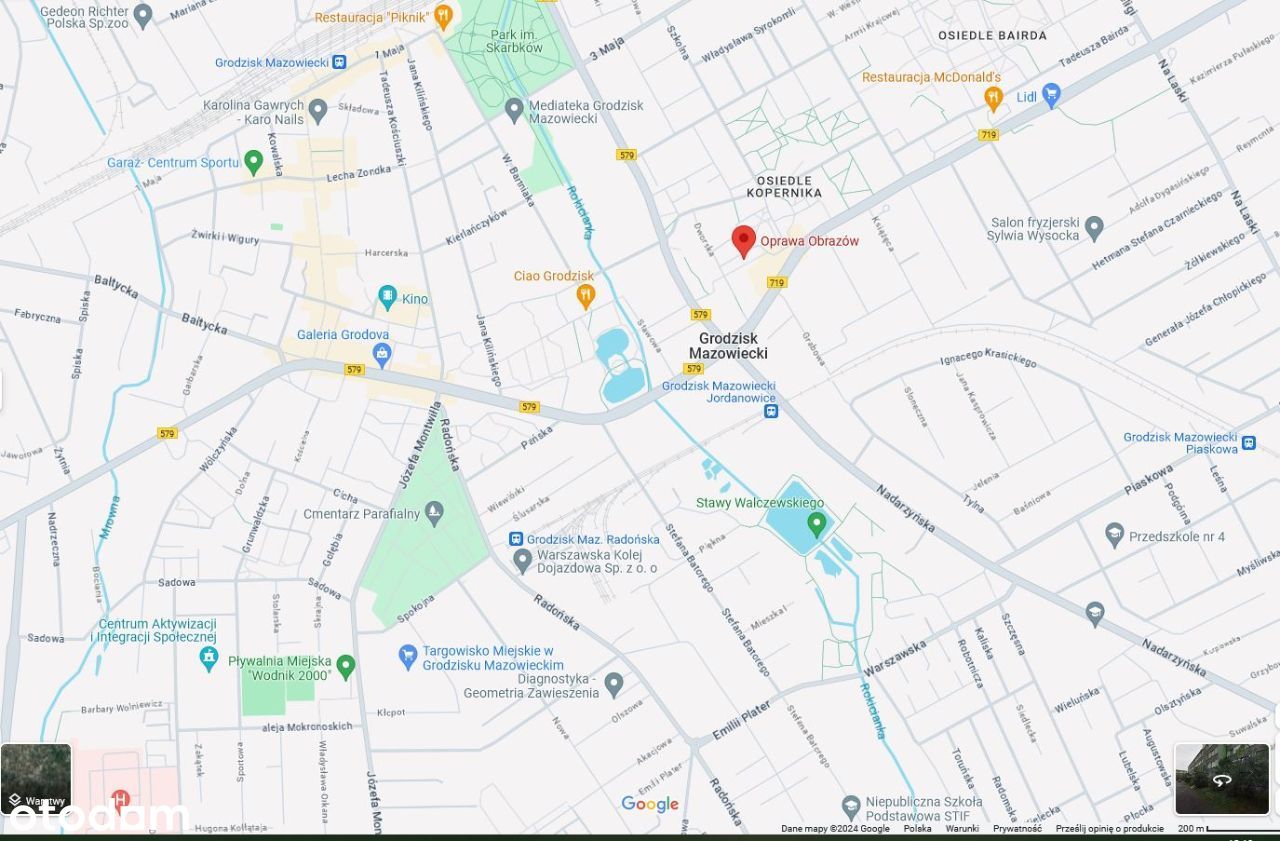Click the Pływalnia Miejska Wodnik 2000 pin
This screenshot has width=1280, height=841.
pyautogui.click(x=346, y=666)
